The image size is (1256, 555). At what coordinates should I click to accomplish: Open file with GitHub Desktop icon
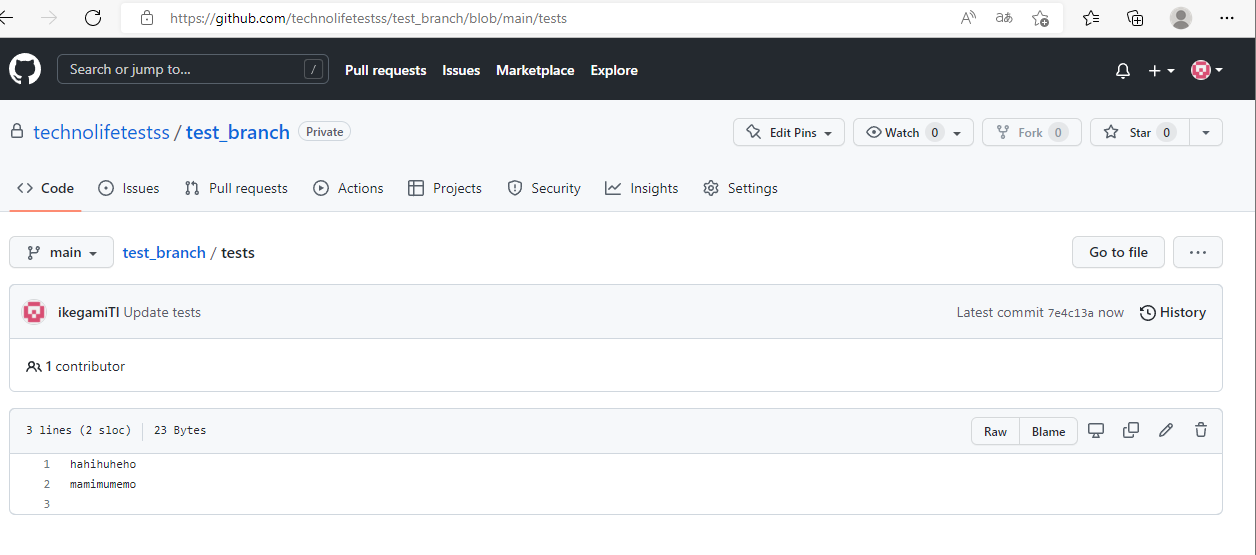tap(1096, 430)
